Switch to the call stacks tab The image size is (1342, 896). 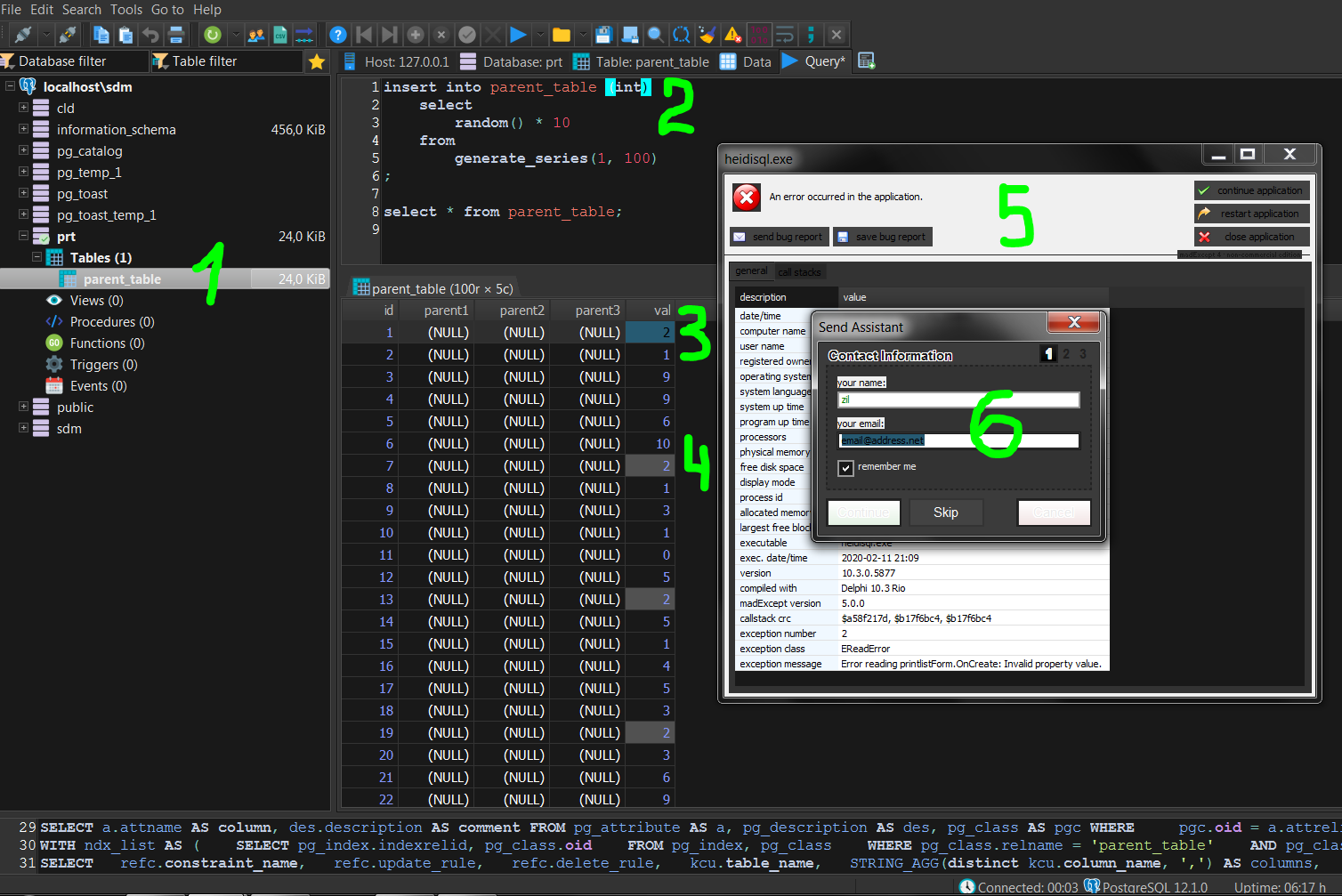tap(799, 271)
